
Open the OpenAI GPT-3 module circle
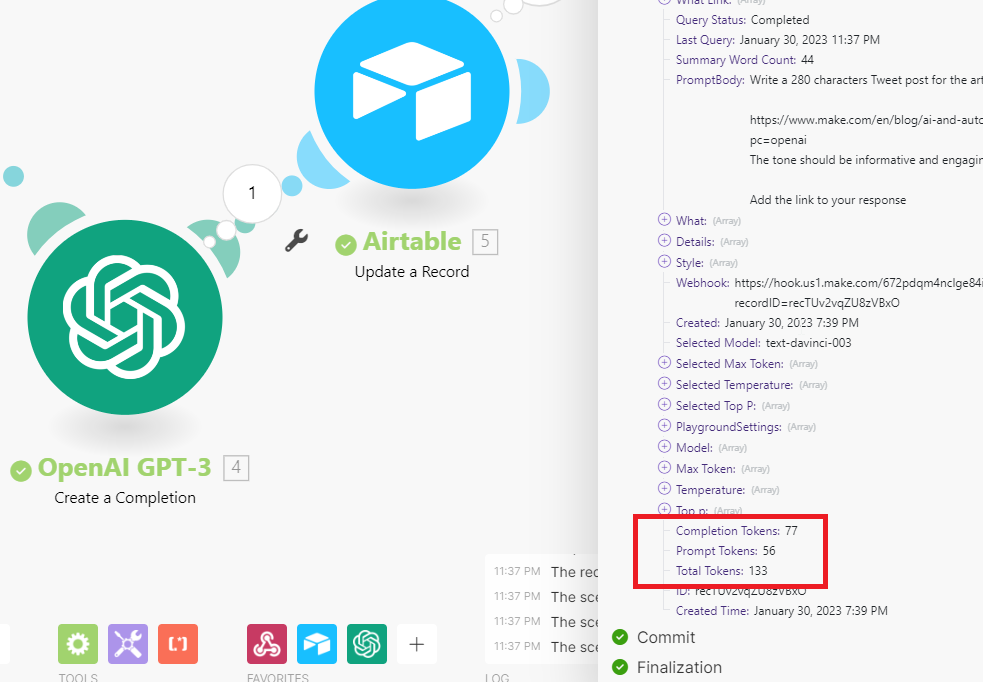coord(125,317)
